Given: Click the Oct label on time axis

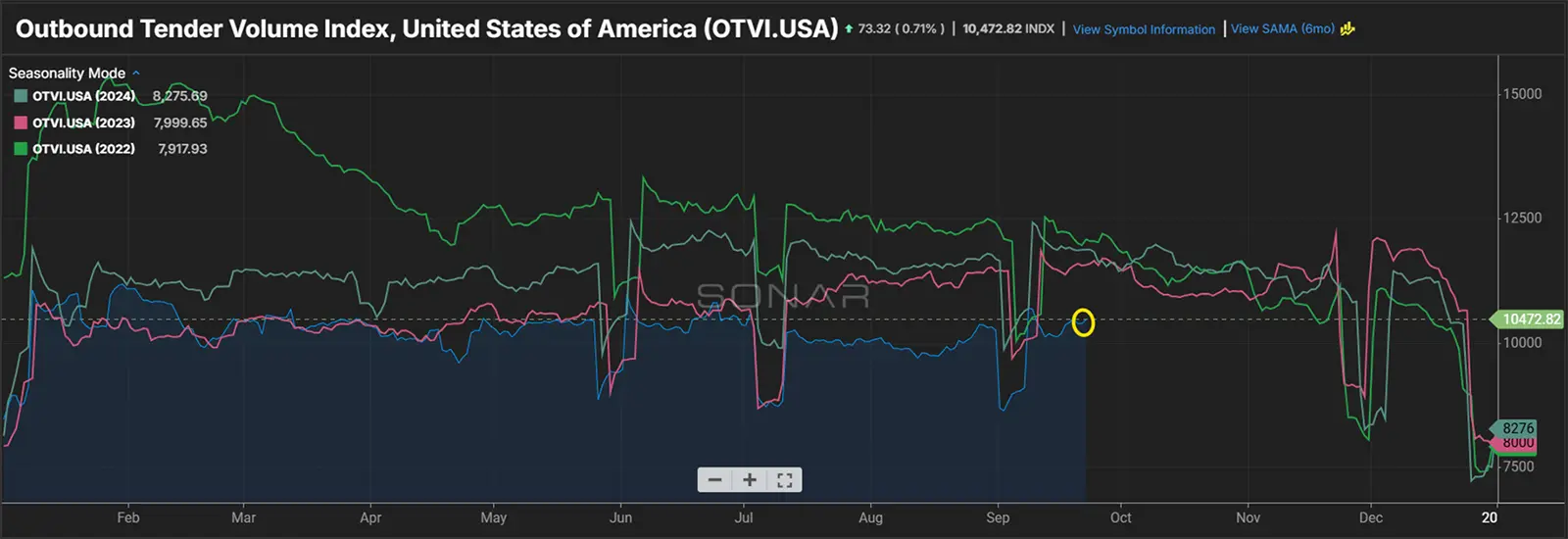Looking at the screenshot, I should (x=1120, y=517).
